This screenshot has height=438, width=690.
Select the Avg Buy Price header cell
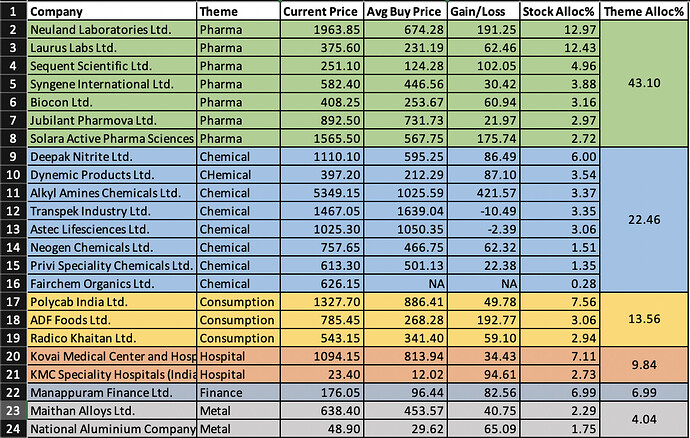[x=399, y=11]
